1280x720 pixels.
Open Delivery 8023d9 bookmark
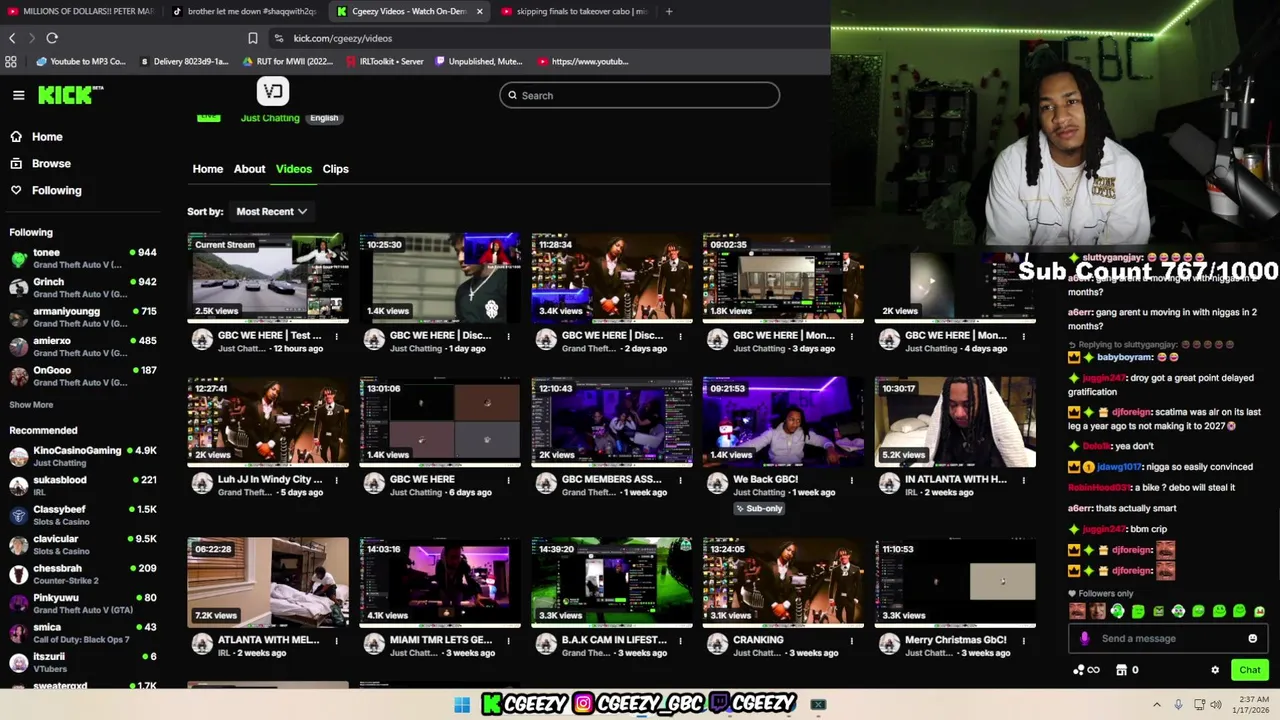pyautogui.click(x=184, y=61)
